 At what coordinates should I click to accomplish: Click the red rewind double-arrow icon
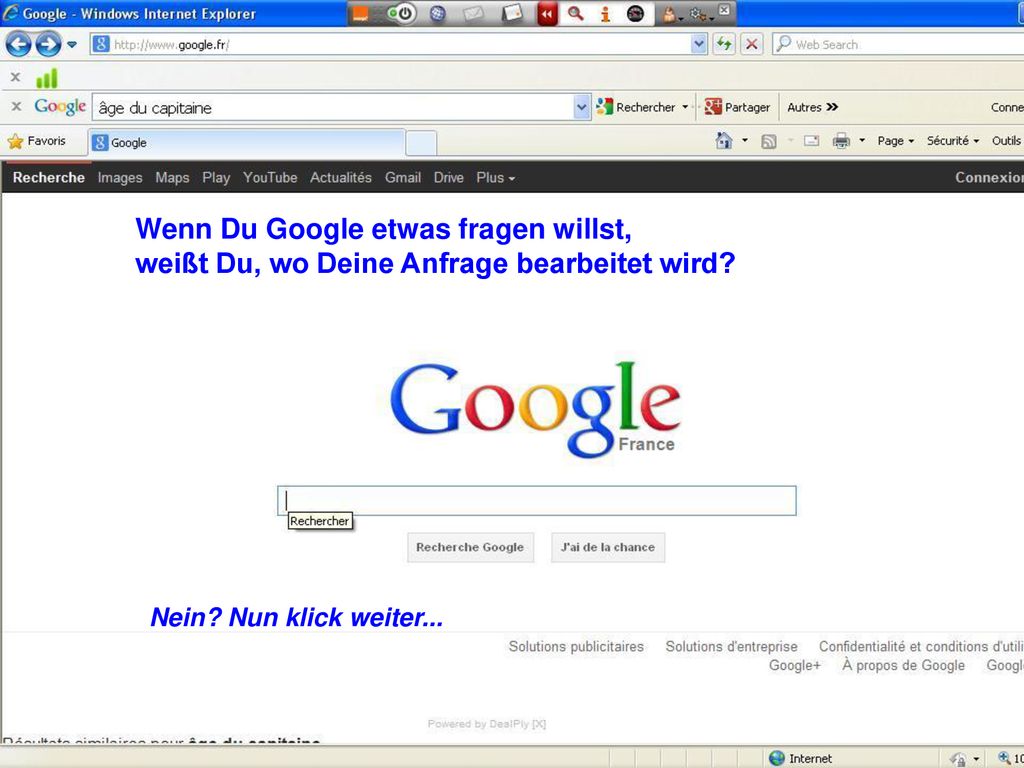click(x=547, y=14)
